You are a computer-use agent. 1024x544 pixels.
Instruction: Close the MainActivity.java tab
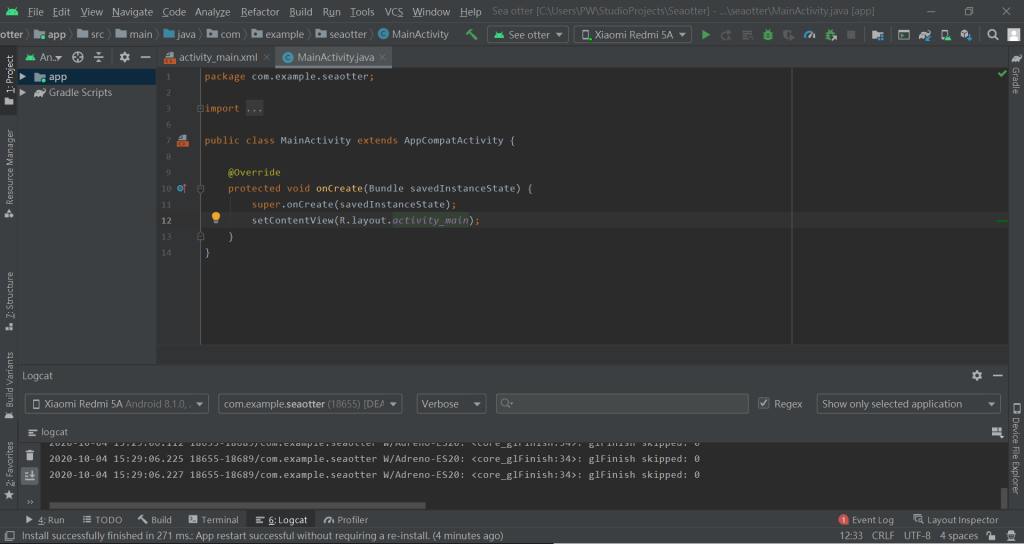tap(382, 57)
